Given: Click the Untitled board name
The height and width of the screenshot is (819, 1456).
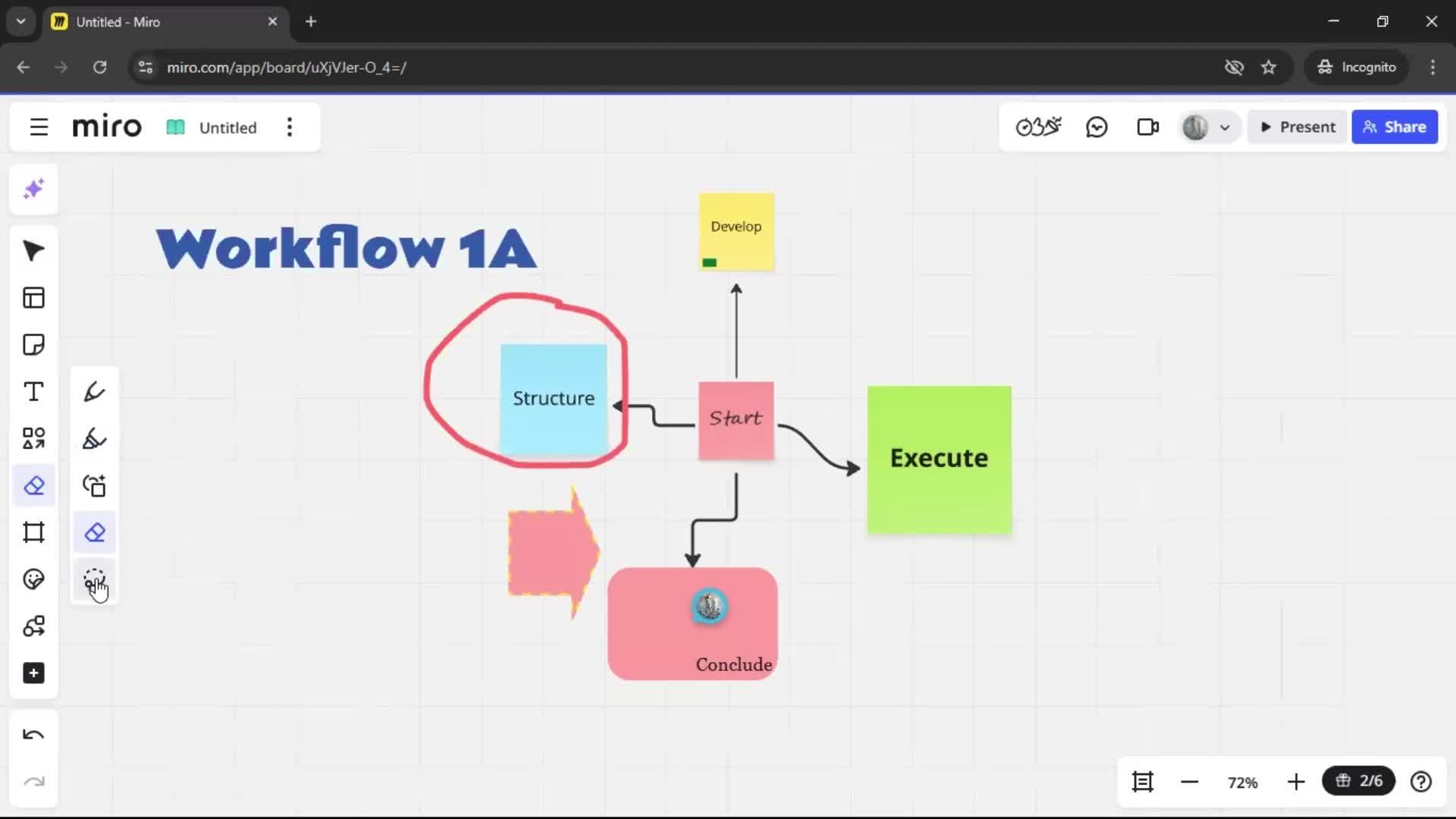Looking at the screenshot, I should (227, 127).
